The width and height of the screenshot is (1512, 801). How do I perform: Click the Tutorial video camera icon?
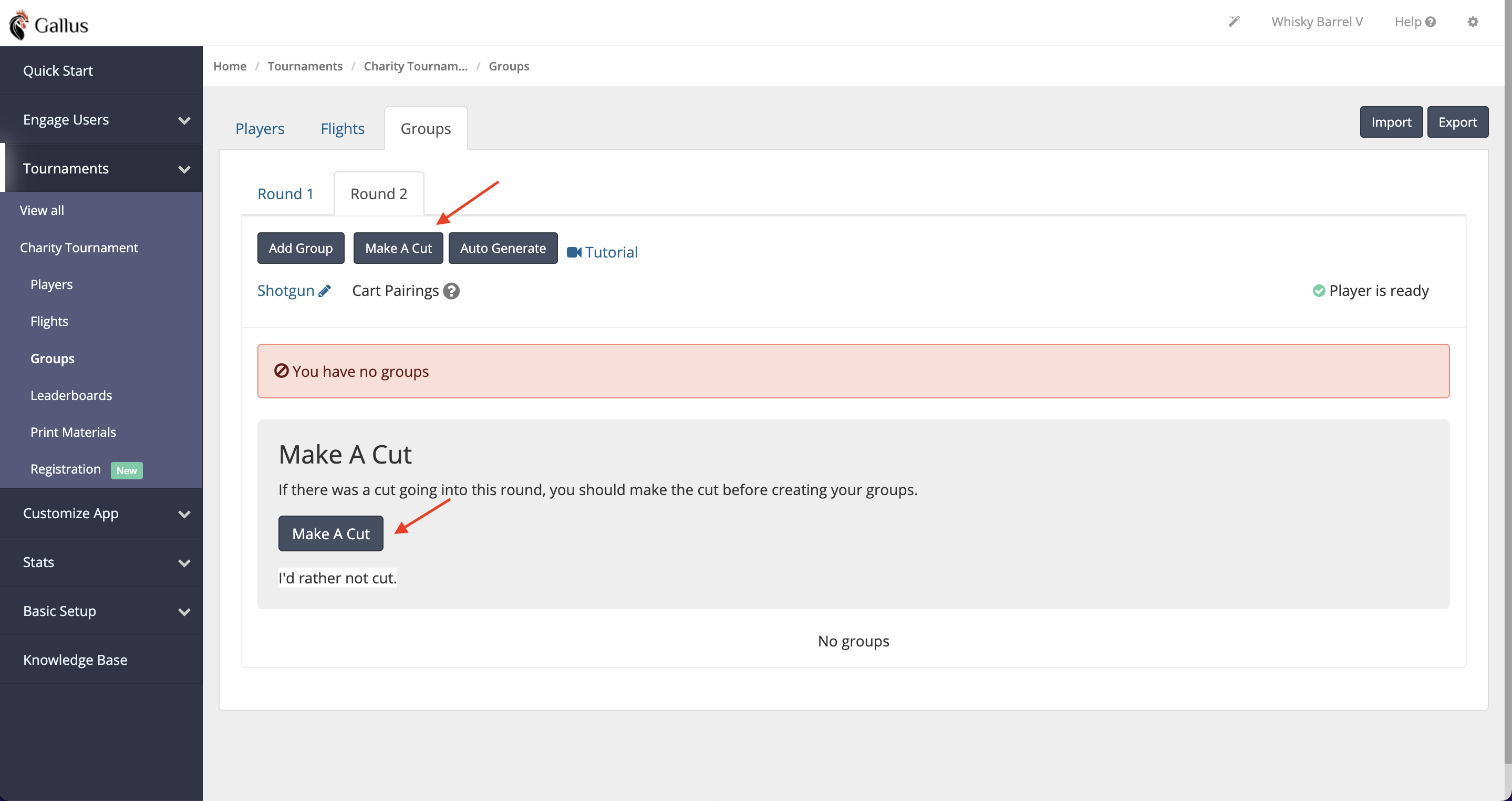[x=574, y=252]
